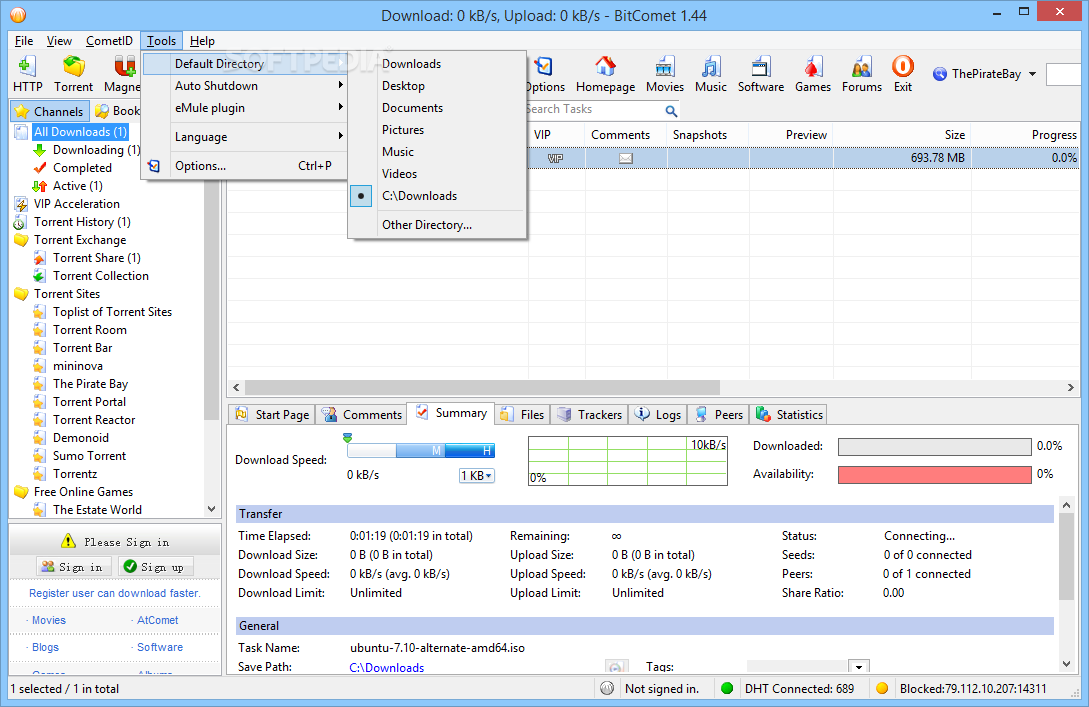Choose Videos as default directory
The height and width of the screenshot is (707, 1089).
point(438,174)
